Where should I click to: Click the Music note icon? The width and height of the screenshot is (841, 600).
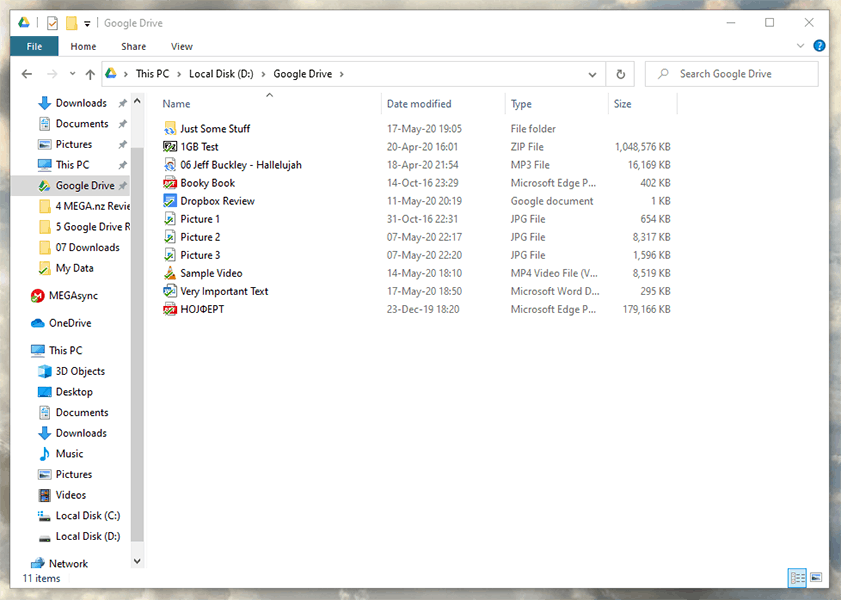pos(45,454)
